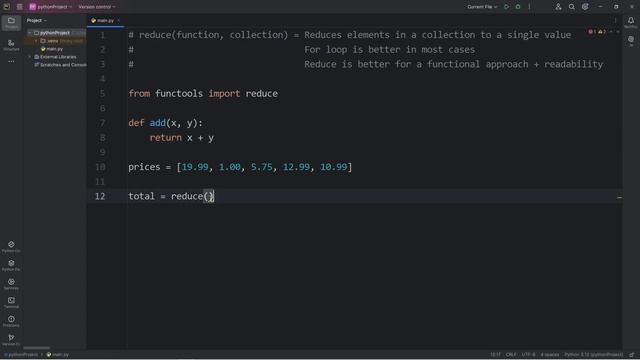Image resolution: width=640 pixels, height=360 pixels.
Task: Click the PyCharm app logo
Action: [x=7, y=7]
